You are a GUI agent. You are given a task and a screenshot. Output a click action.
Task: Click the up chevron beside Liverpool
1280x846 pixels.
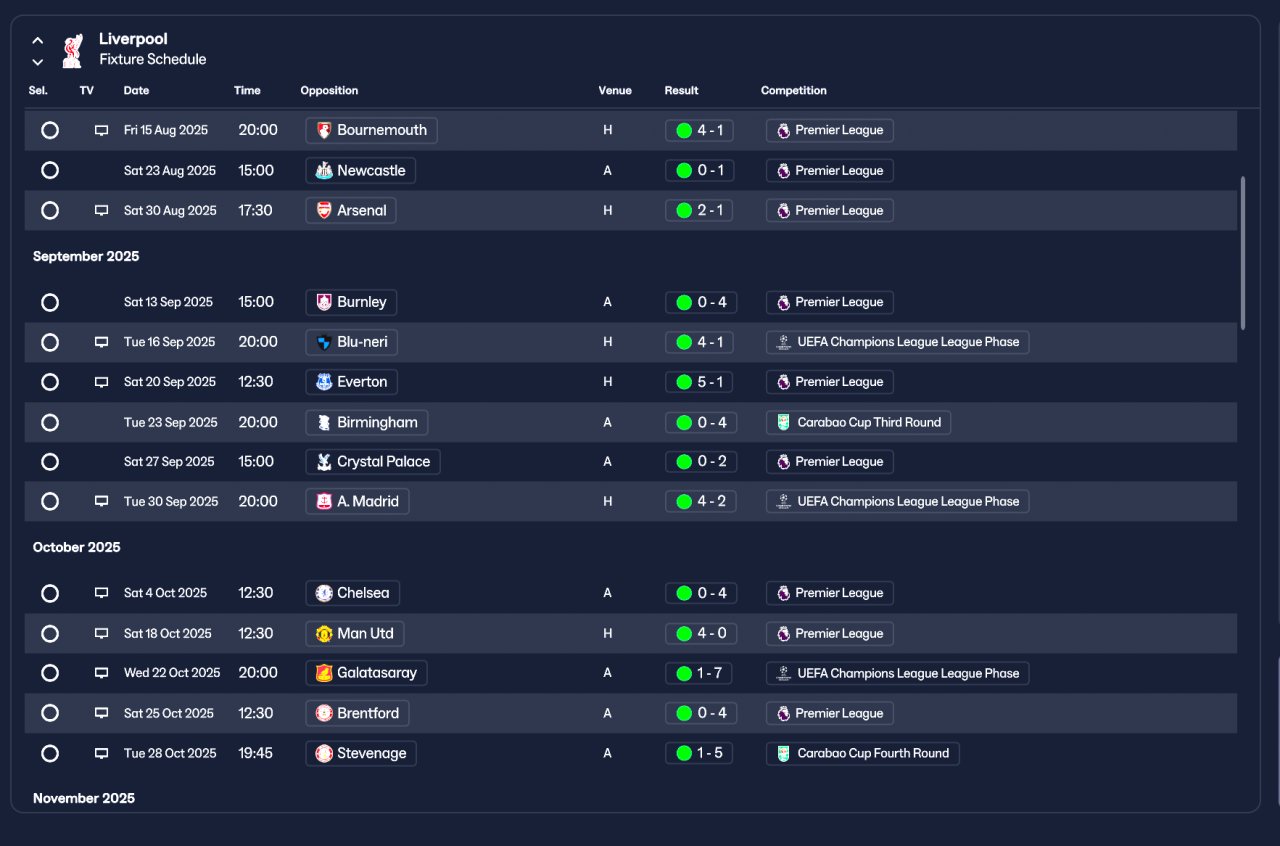[x=38, y=41]
